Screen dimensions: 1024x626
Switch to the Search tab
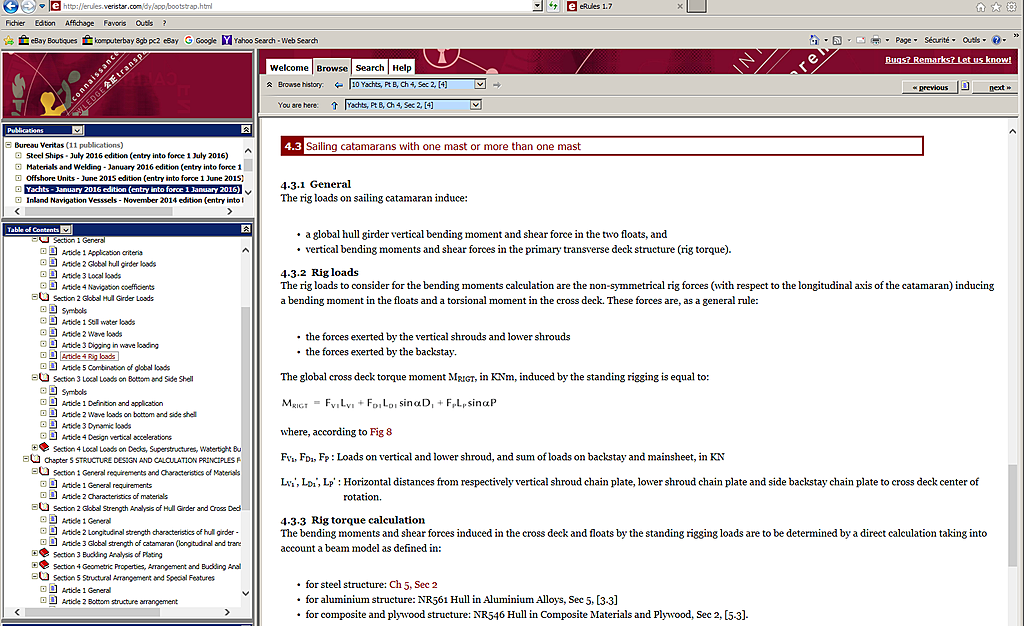tap(370, 67)
